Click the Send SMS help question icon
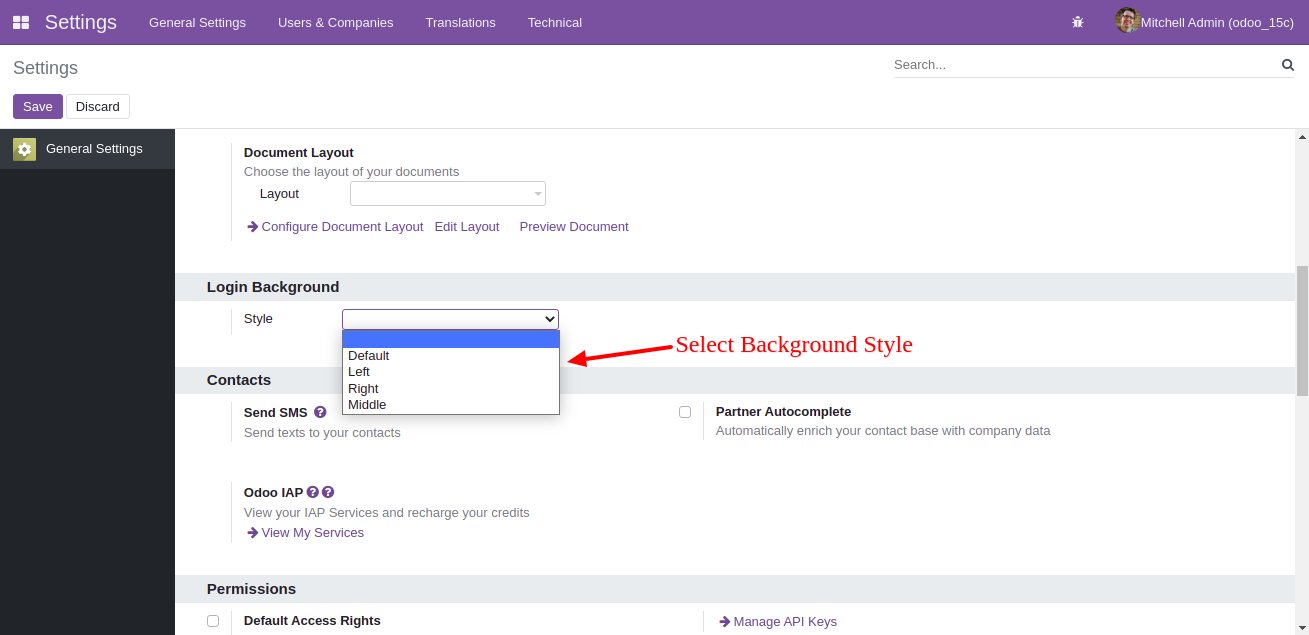The height and width of the screenshot is (635, 1309). pos(320,412)
